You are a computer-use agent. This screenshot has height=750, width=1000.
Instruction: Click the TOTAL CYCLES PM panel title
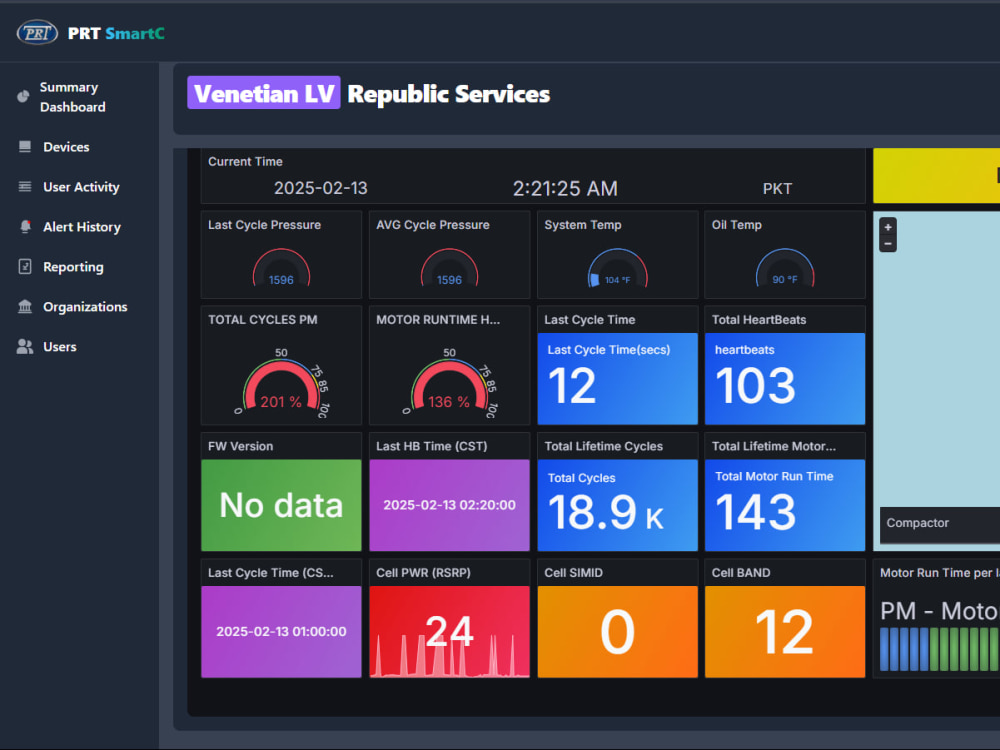(x=263, y=320)
